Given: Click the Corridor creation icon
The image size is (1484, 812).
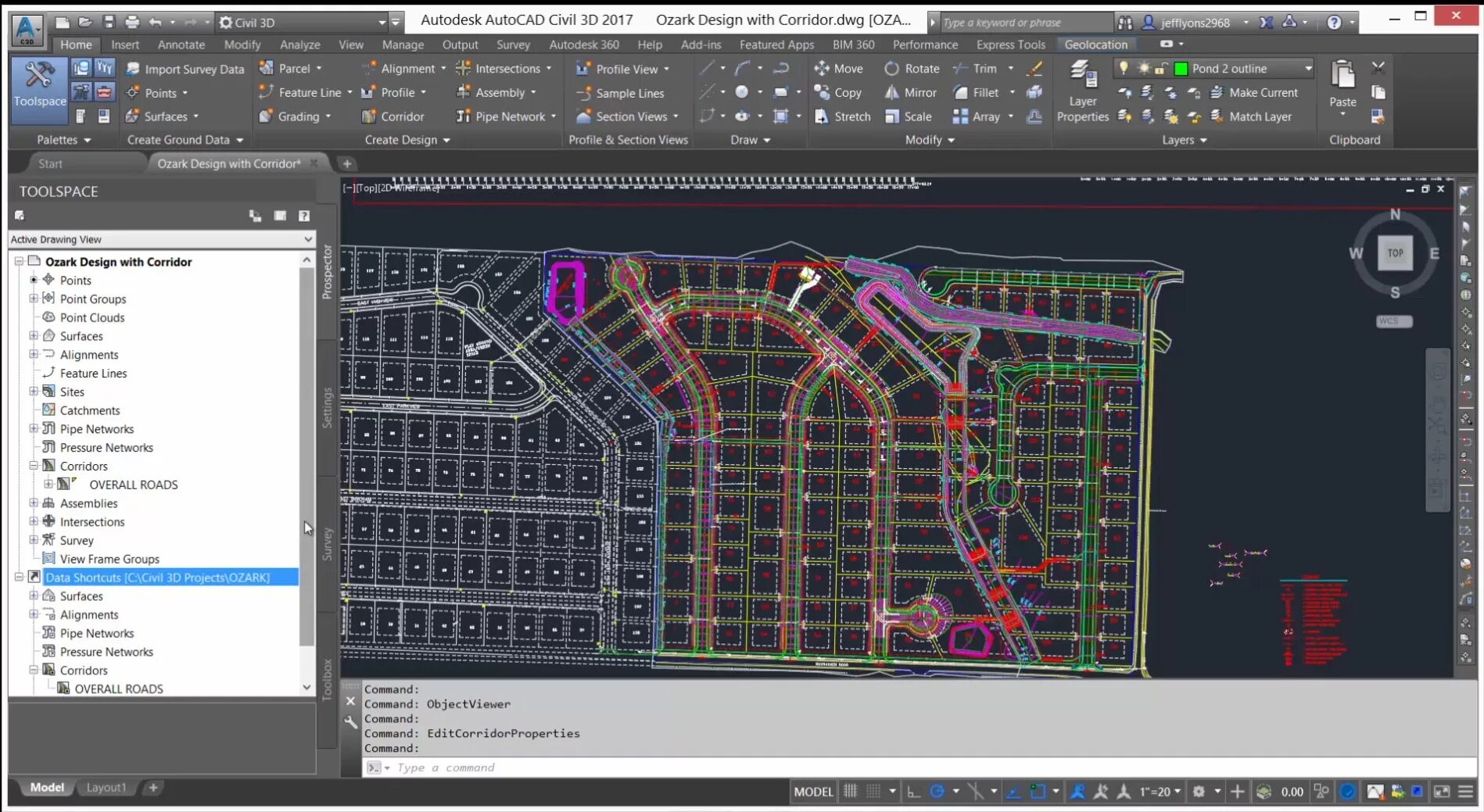Looking at the screenshot, I should tap(369, 116).
